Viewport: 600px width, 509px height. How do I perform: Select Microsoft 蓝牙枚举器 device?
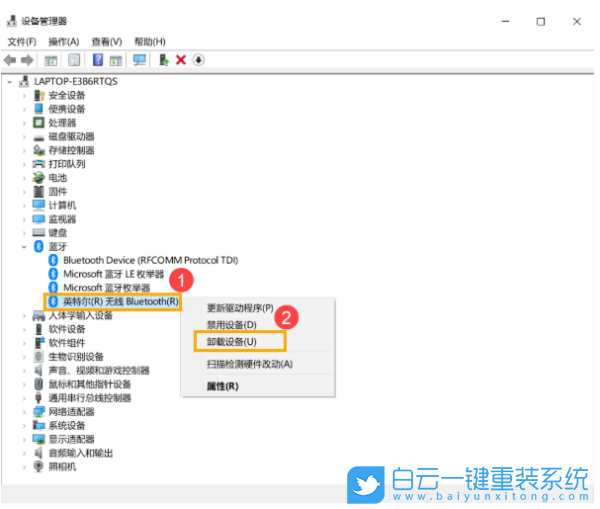pyautogui.click(x=107, y=288)
